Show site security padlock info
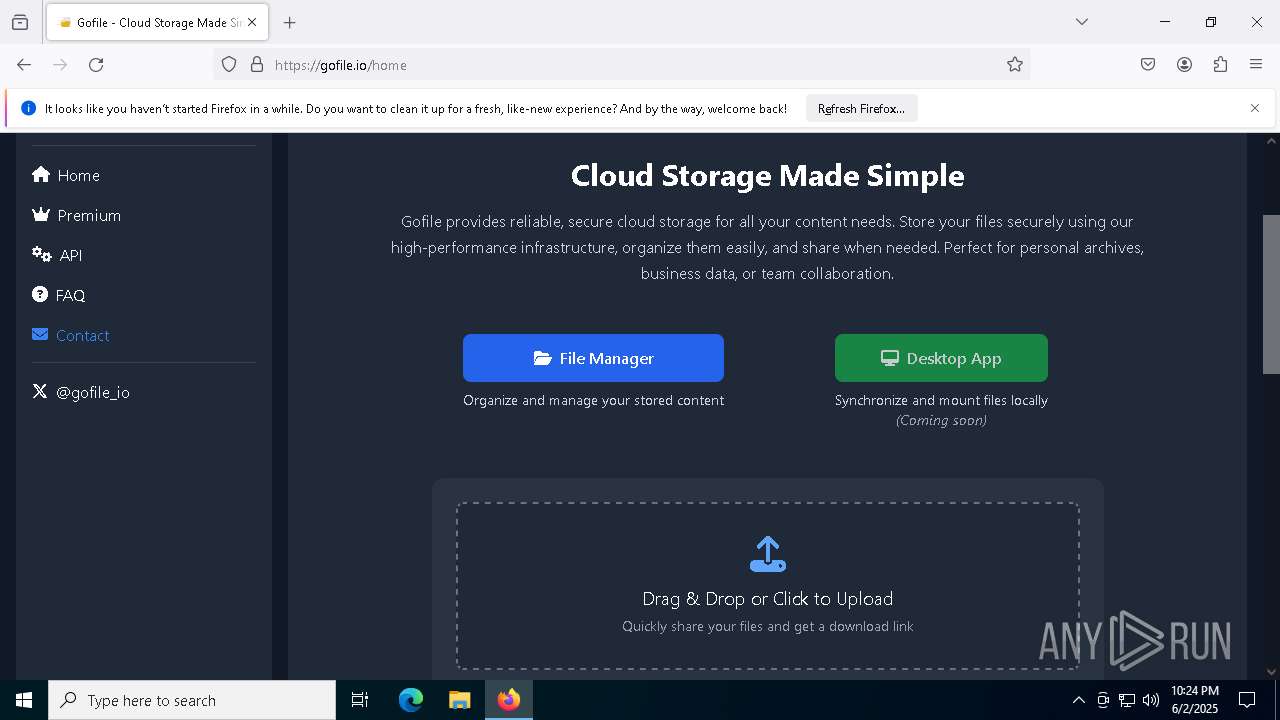This screenshot has height=720, width=1280. [x=257, y=65]
